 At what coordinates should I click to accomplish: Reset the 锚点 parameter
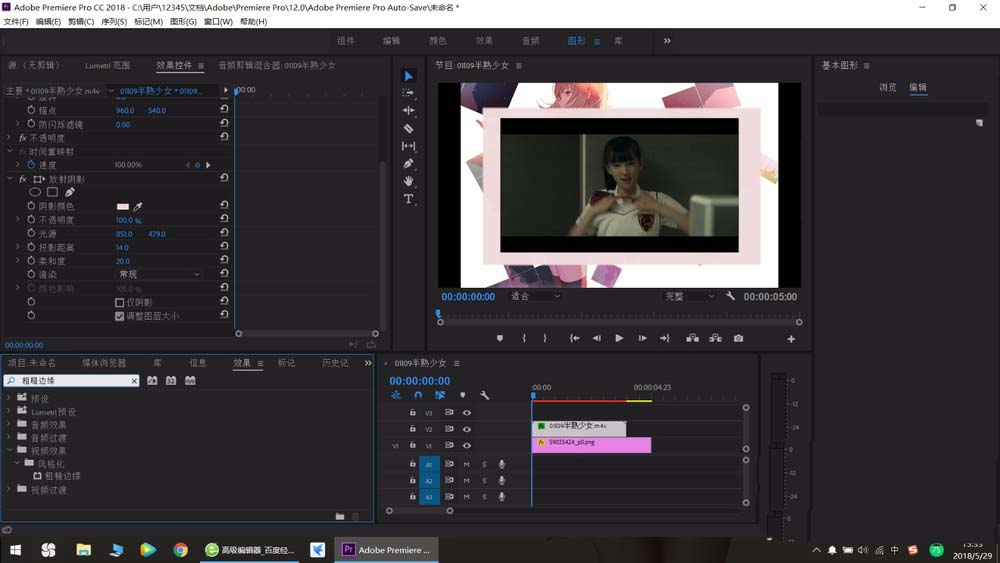pos(224,110)
